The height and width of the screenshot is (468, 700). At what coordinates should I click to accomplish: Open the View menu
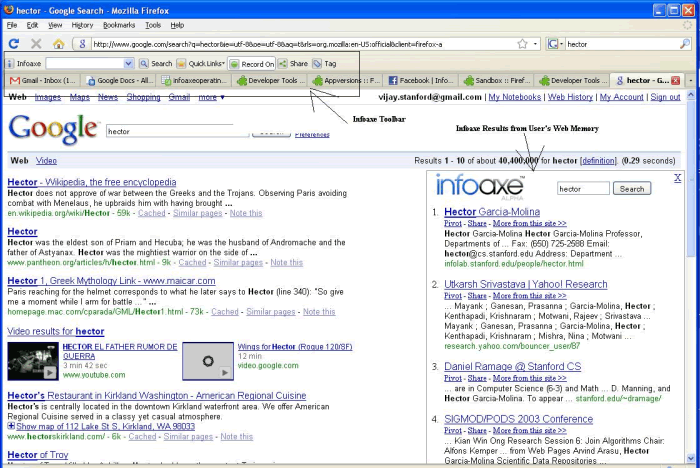point(55,25)
